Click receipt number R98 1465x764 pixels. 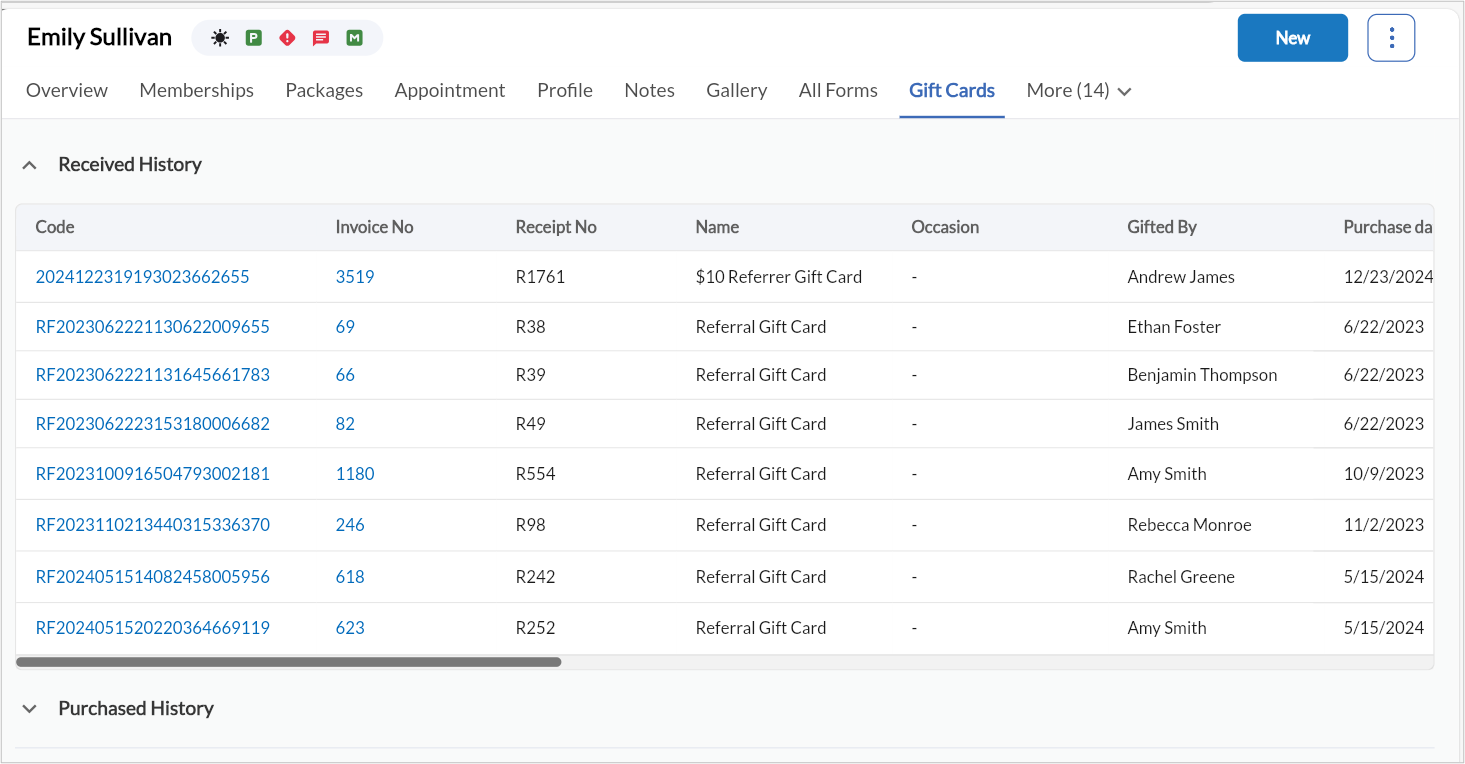tap(530, 525)
